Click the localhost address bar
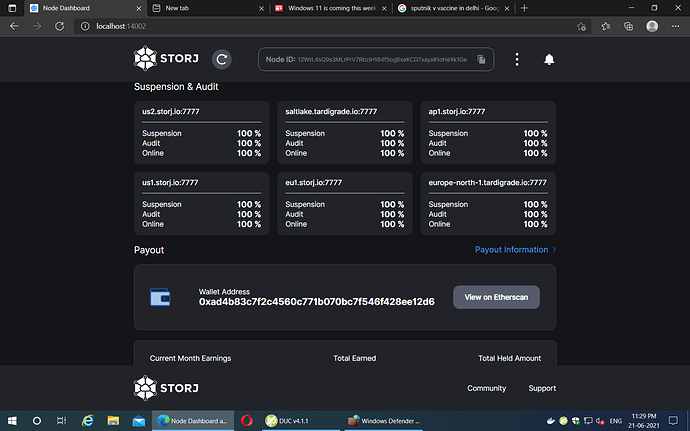Viewport: 690px width, 431px height. point(300,26)
